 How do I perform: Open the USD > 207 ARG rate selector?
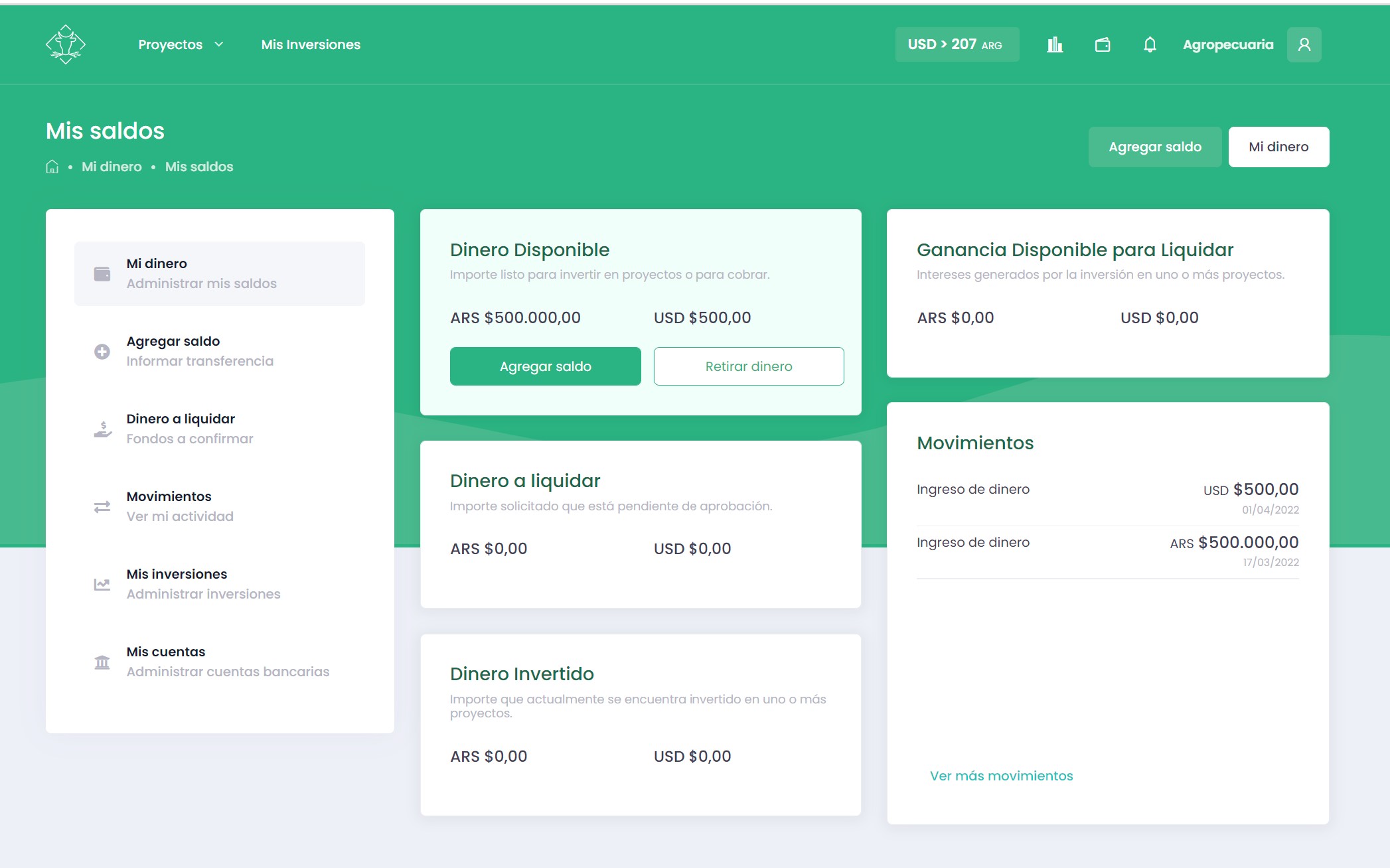957,44
